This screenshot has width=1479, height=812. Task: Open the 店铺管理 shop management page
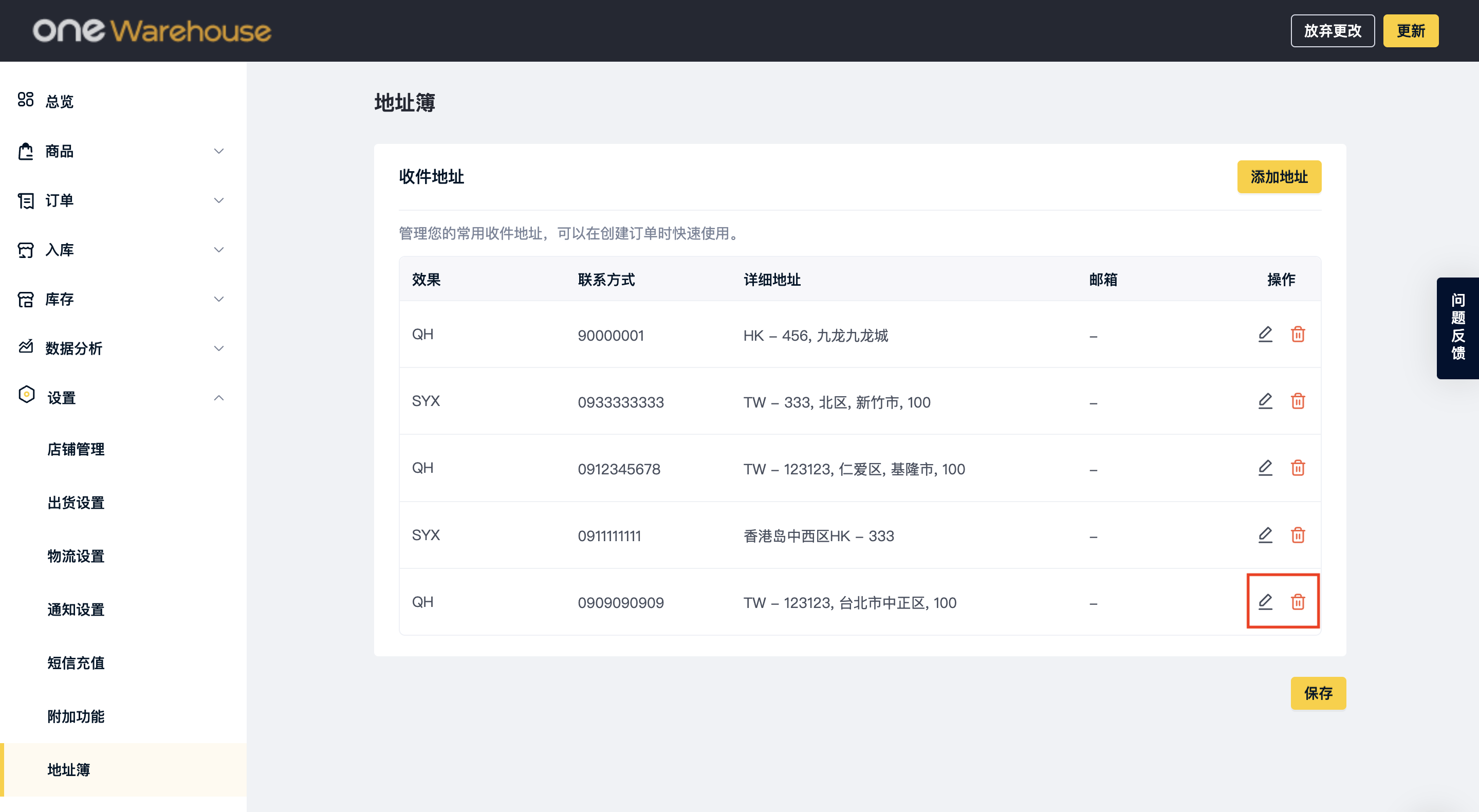pos(76,450)
